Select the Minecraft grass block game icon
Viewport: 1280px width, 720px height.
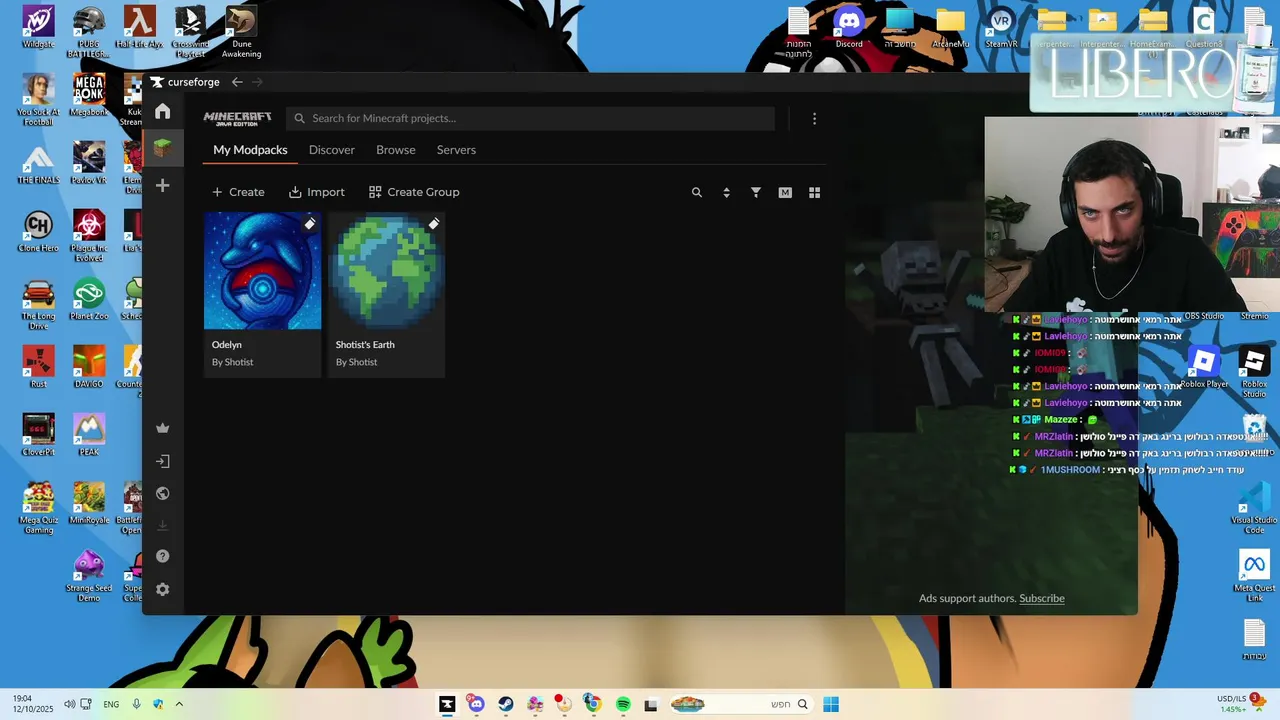pyautogui.click(x=162, y=148)
